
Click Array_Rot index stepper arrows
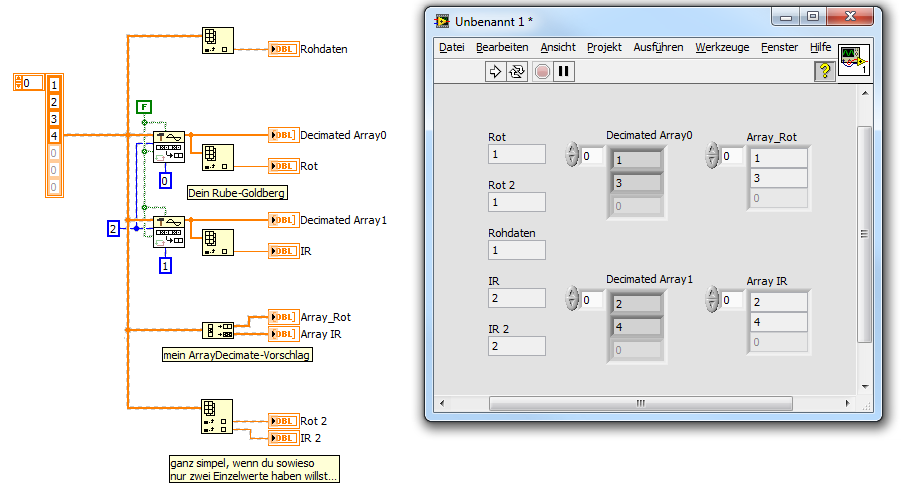click(x=712, y=156)
